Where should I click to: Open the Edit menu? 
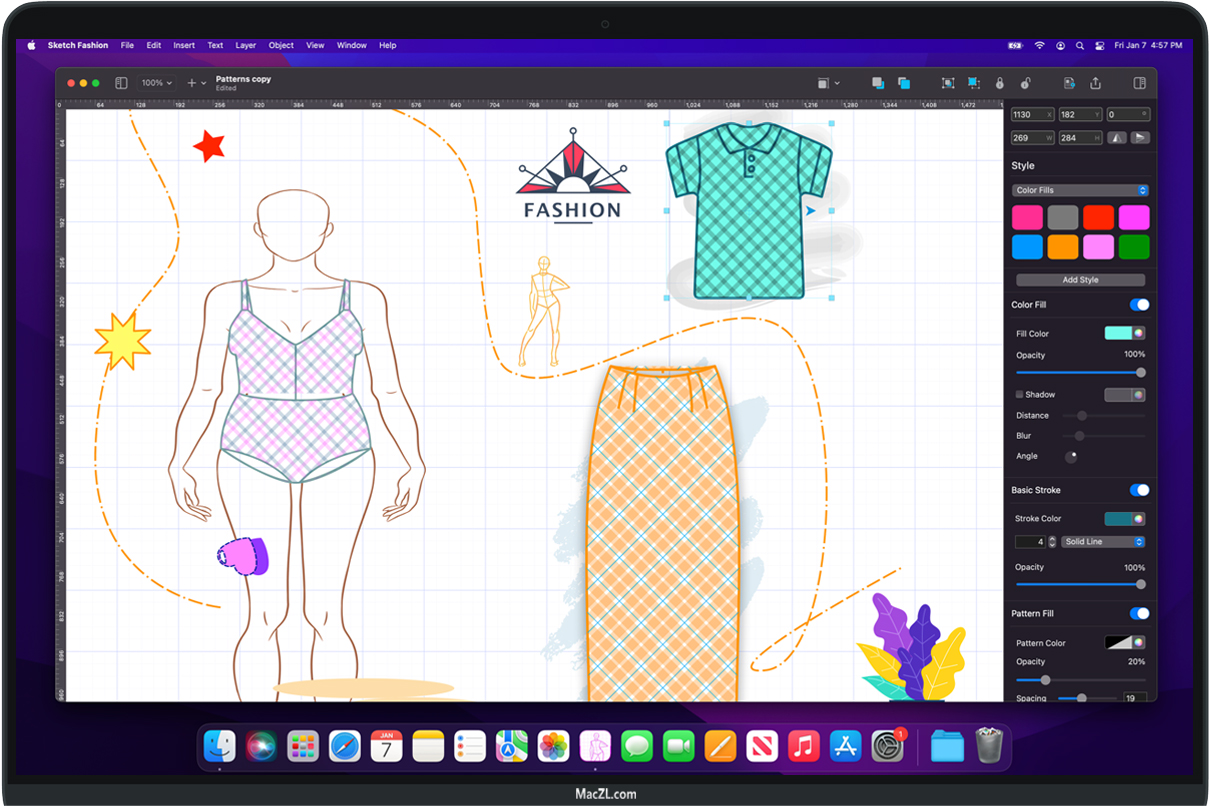click(x=153, y=45)
